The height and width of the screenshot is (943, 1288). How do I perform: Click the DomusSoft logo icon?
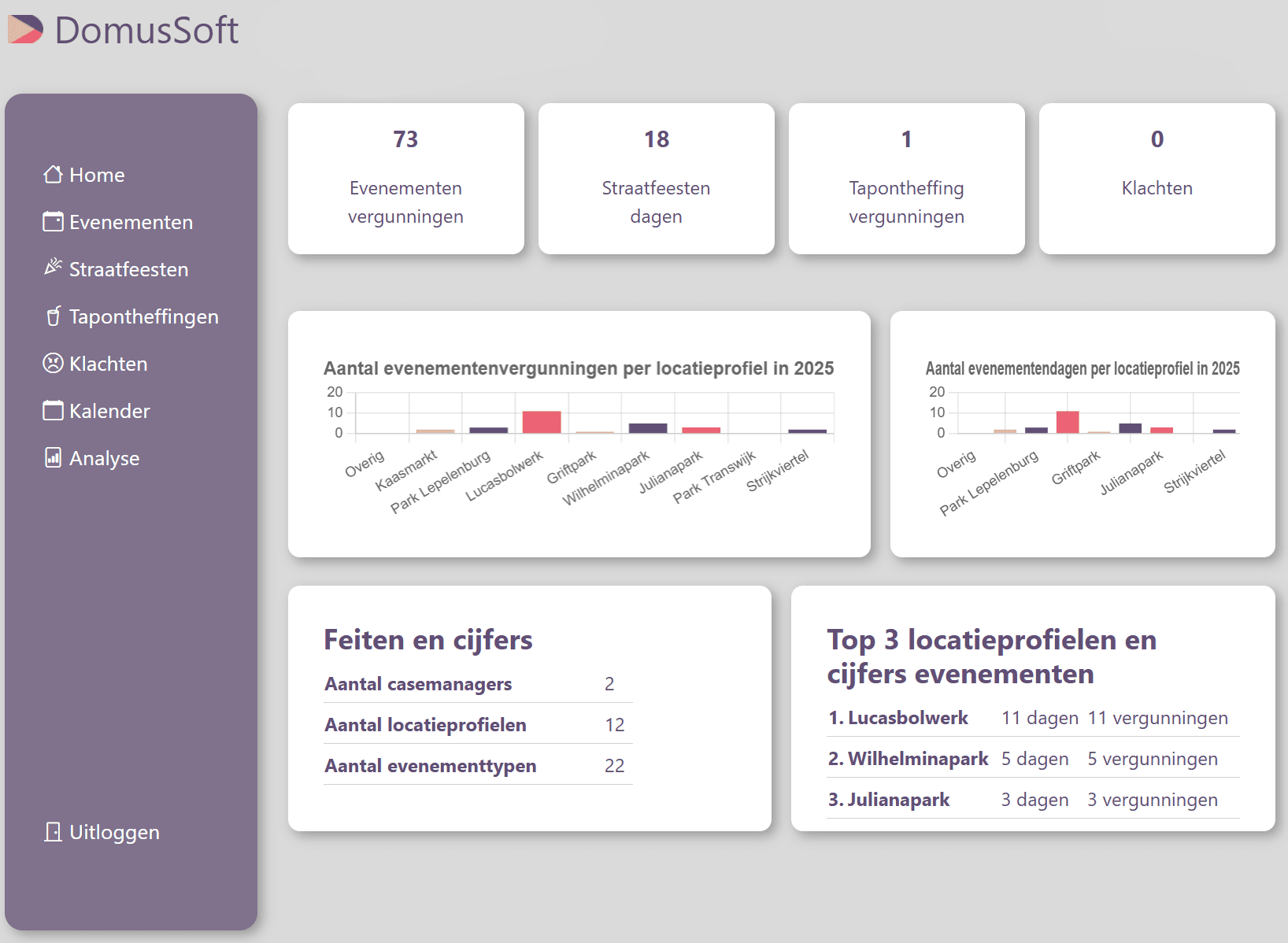pyautogui.click(x=25, y=30)
